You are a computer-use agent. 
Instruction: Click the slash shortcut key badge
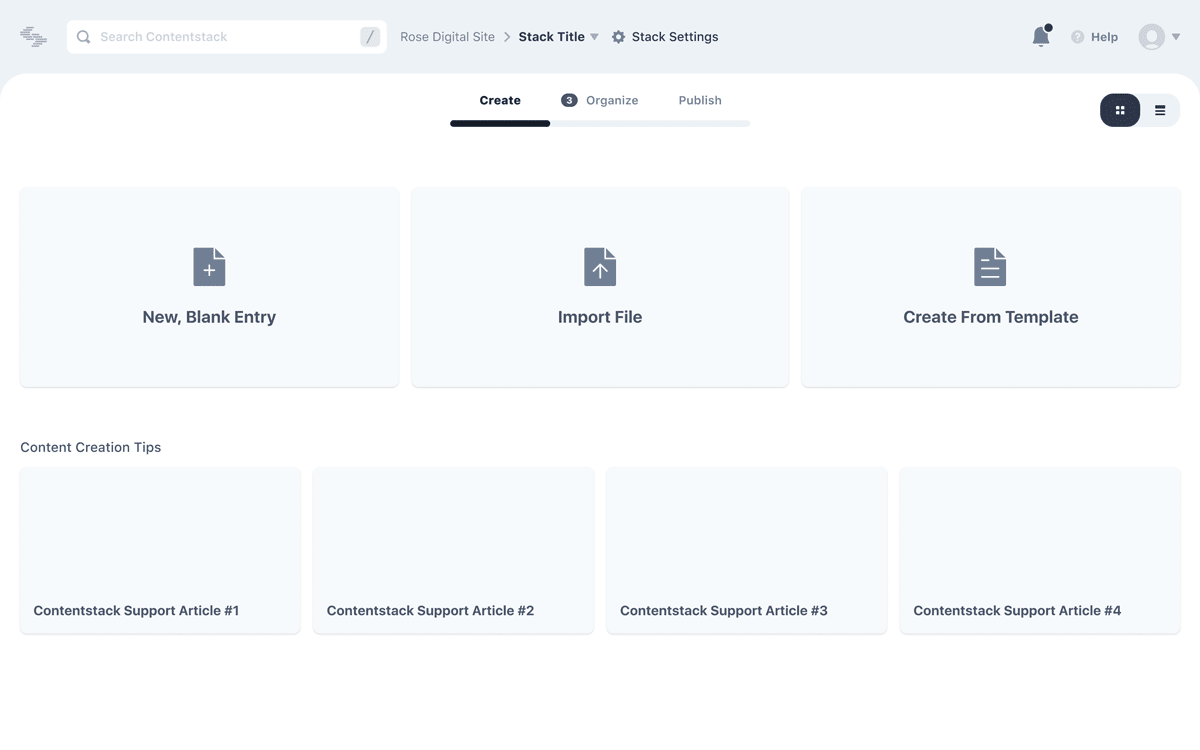[370, 37]
